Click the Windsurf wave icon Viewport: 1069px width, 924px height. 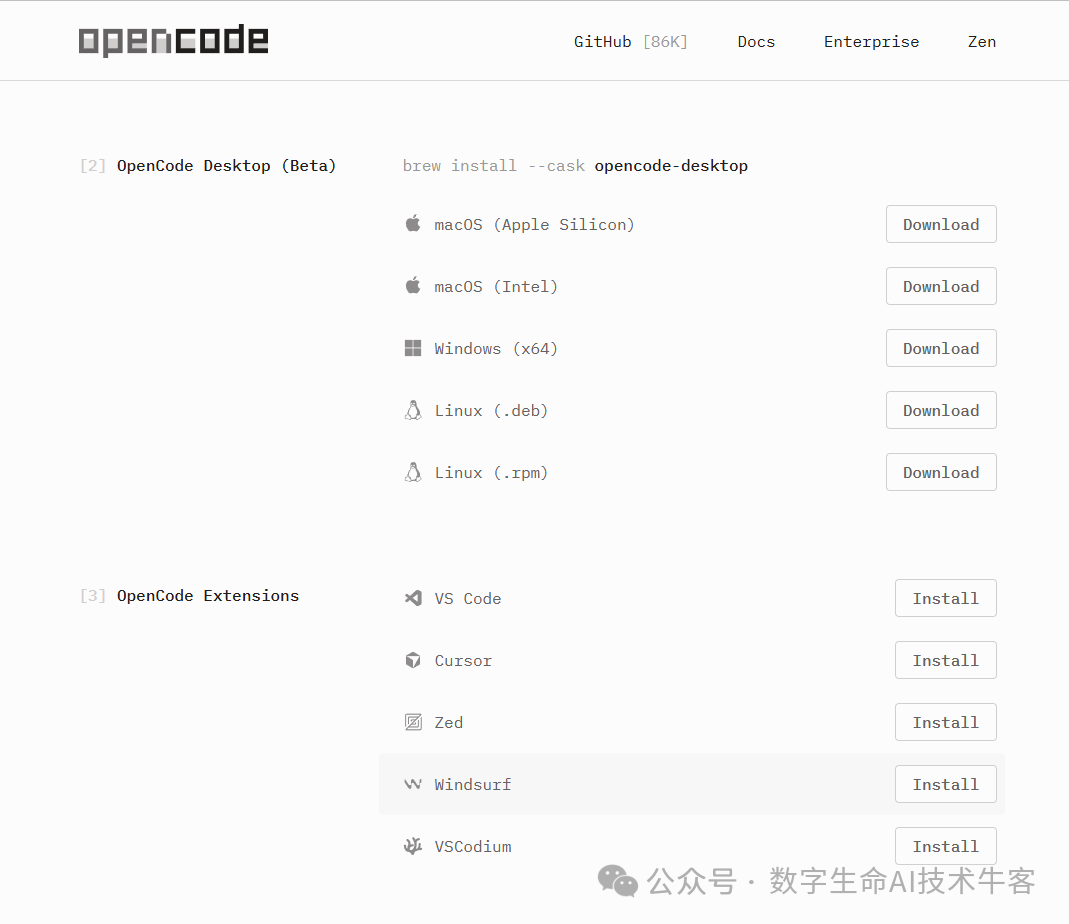(413, 784)
